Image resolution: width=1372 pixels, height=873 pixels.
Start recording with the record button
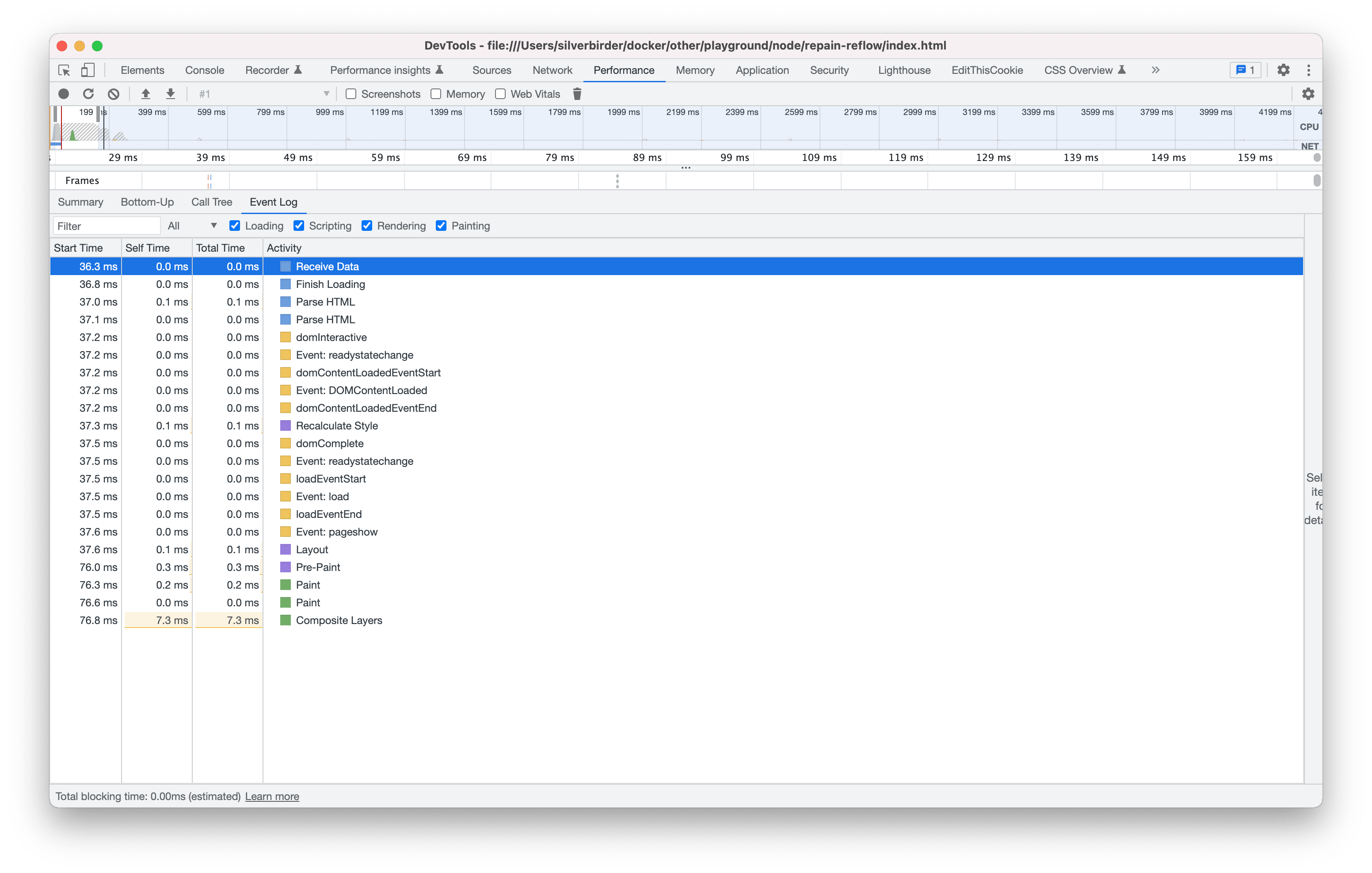point(64,93)
